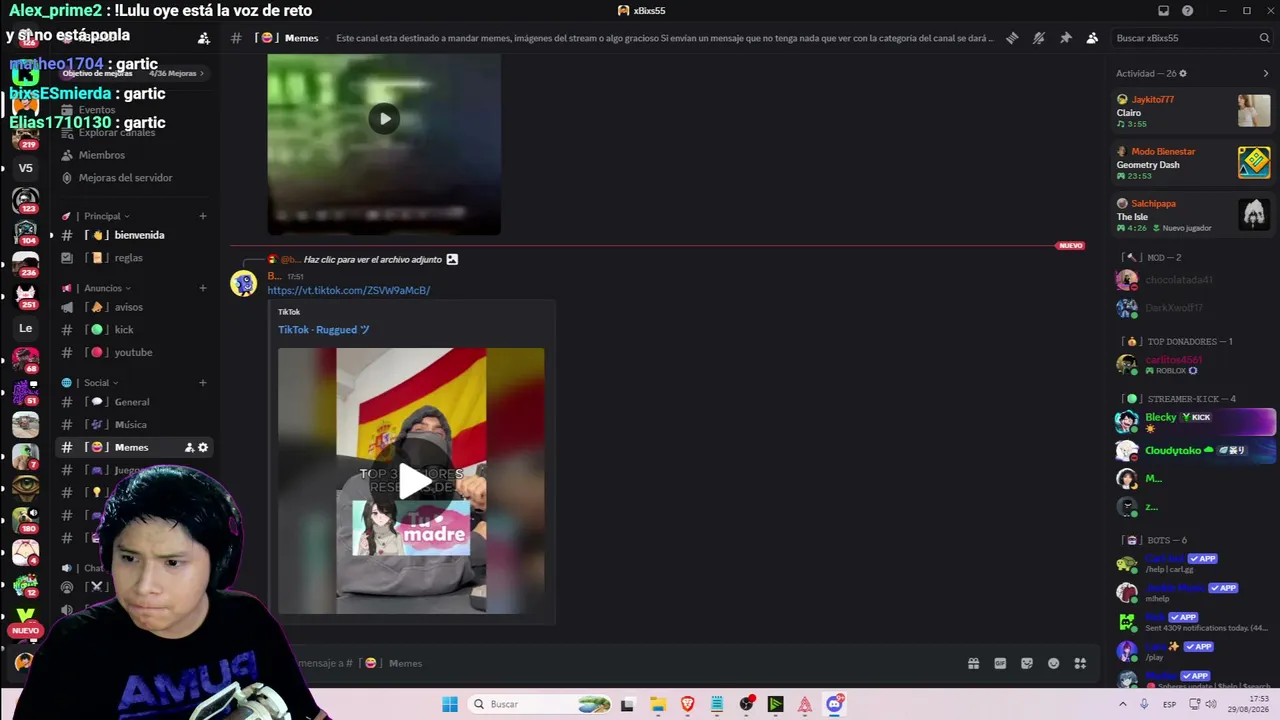Open the vt.tiktok.com link in message
This screenshot has height=720, width=1280.
348,290
